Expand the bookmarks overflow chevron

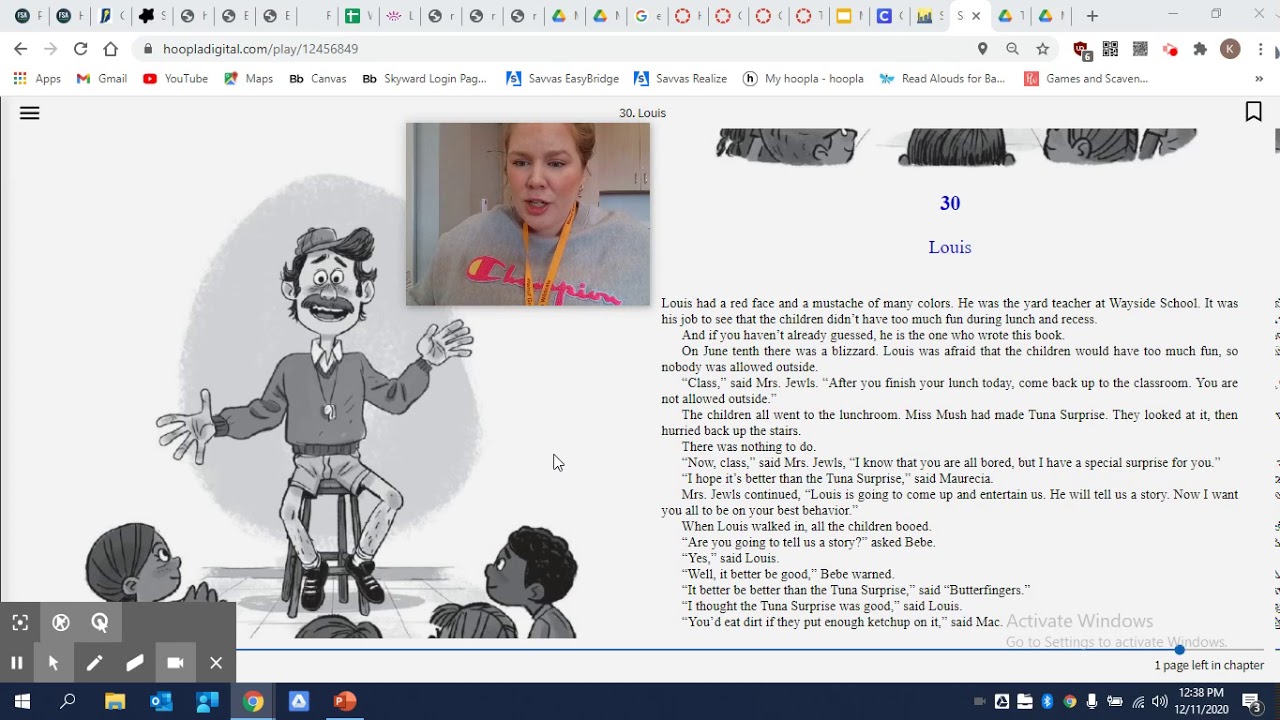1258,79
